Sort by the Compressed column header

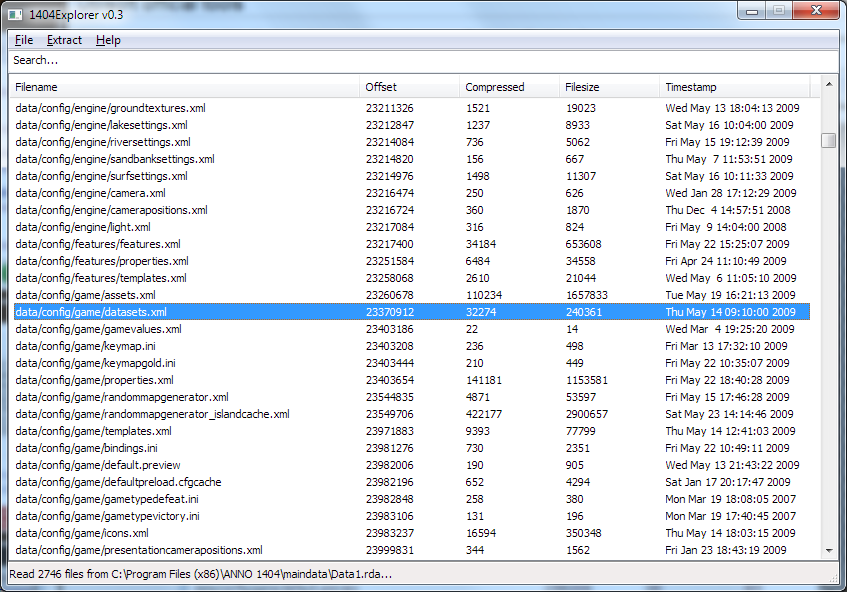(x=509, y=87)
